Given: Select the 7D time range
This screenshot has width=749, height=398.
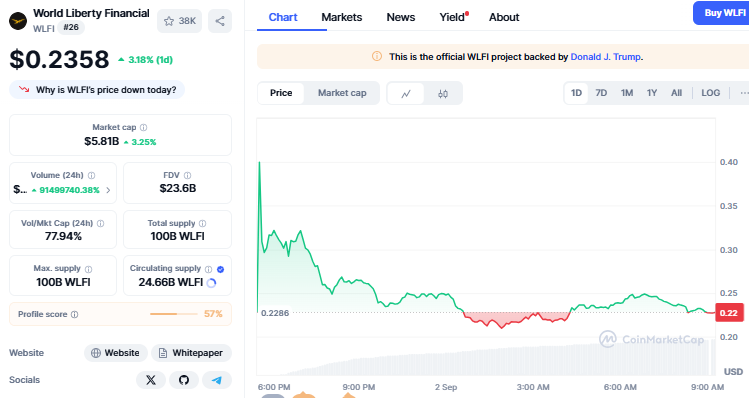Looking at the screenshot, I should (601, 93).
